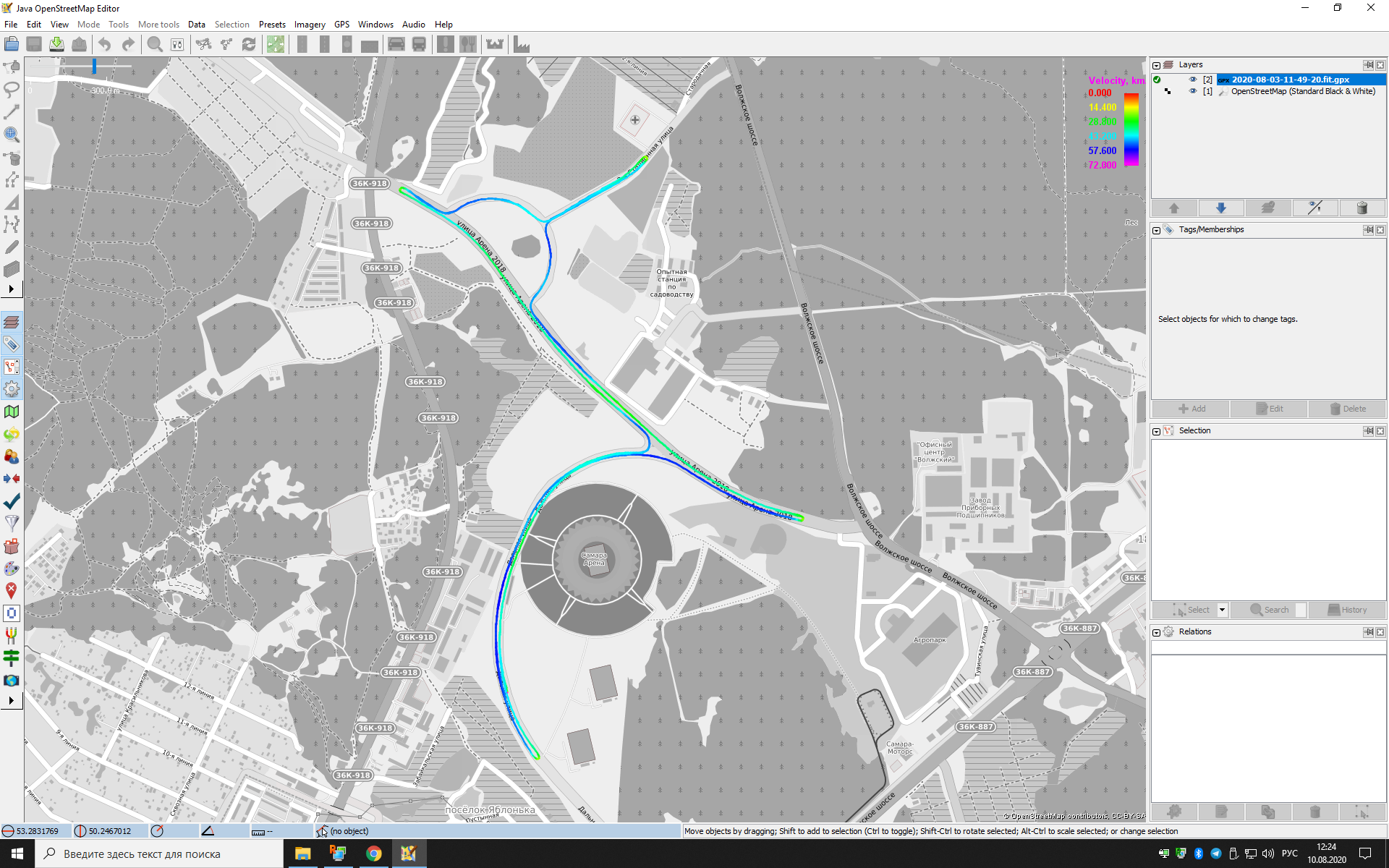
Task: Toggle the Tags/Memberships panel sidebar button
Action: (12, 344)
